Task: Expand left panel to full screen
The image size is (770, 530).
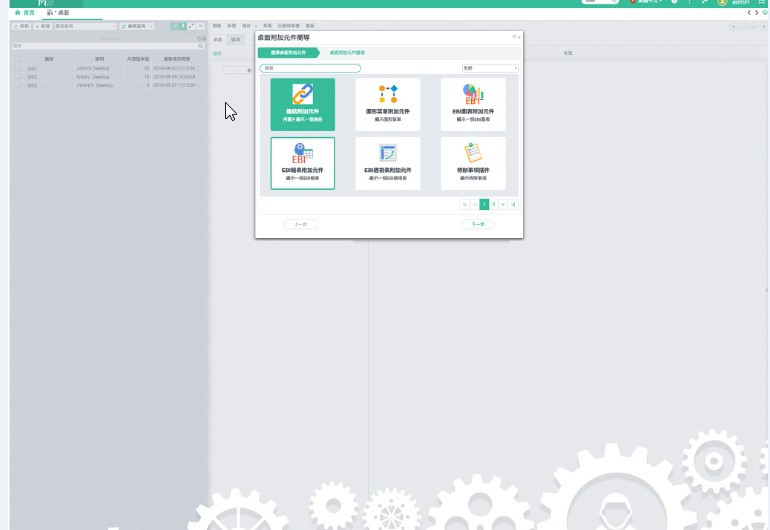Action: pyautogui.click(x=192, y=26)
